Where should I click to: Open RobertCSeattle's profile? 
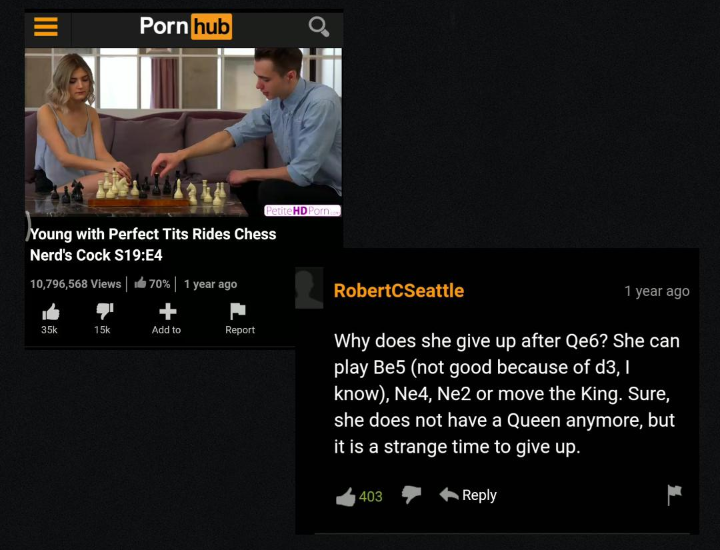pos(399,291)
